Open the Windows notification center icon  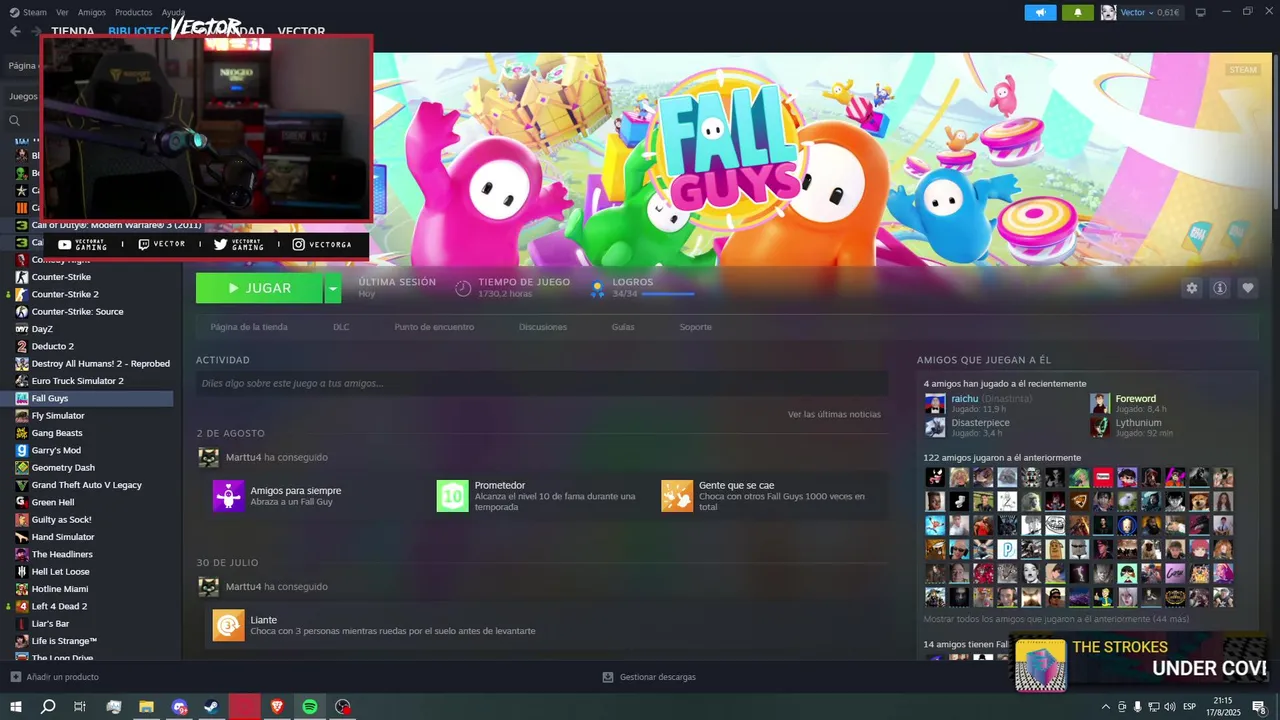pos(1259,707)
